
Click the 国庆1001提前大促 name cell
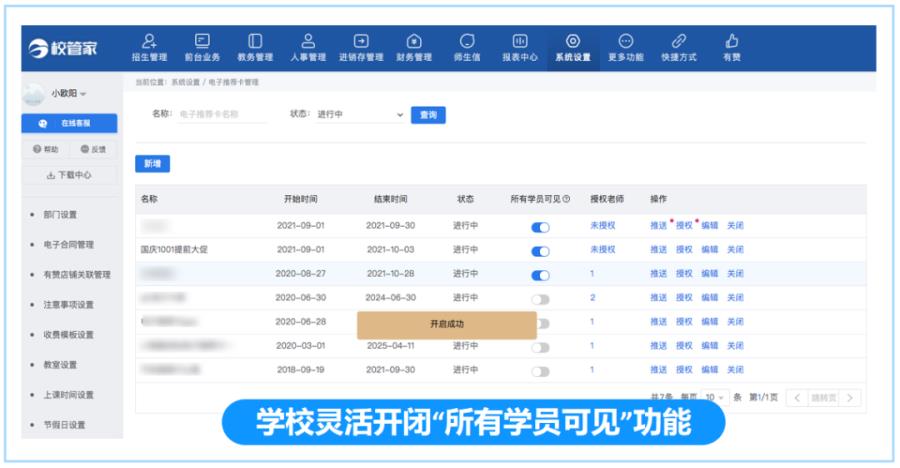click(x=174, y=249)
